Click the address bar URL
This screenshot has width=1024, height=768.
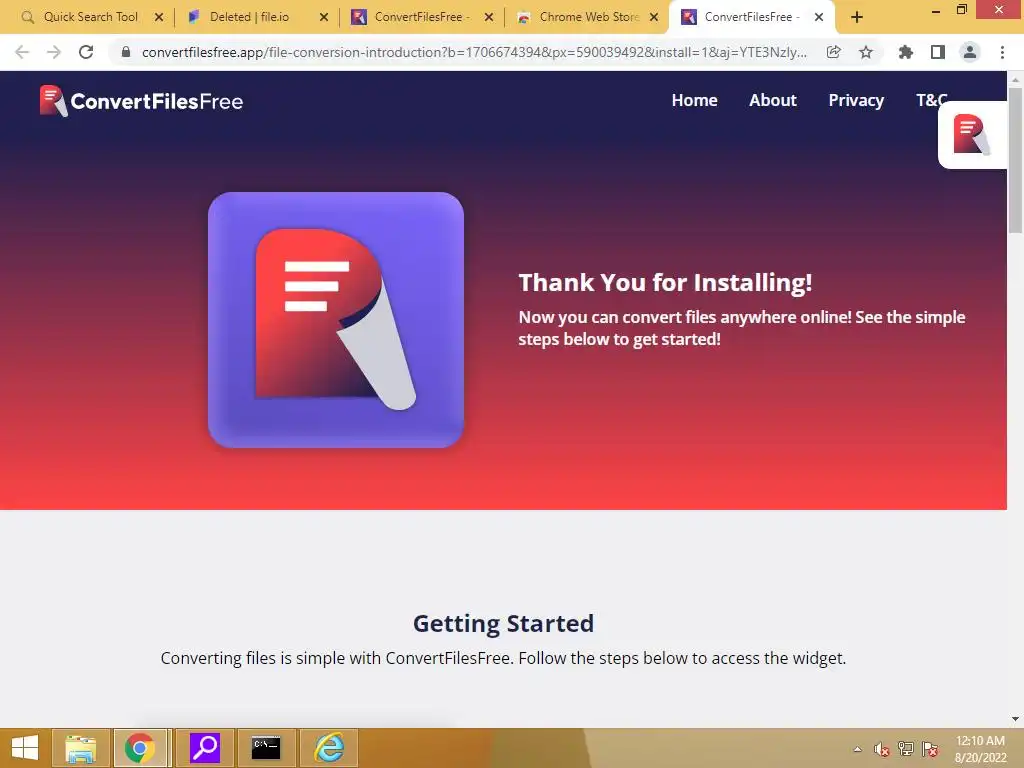(x=474, y=52)
